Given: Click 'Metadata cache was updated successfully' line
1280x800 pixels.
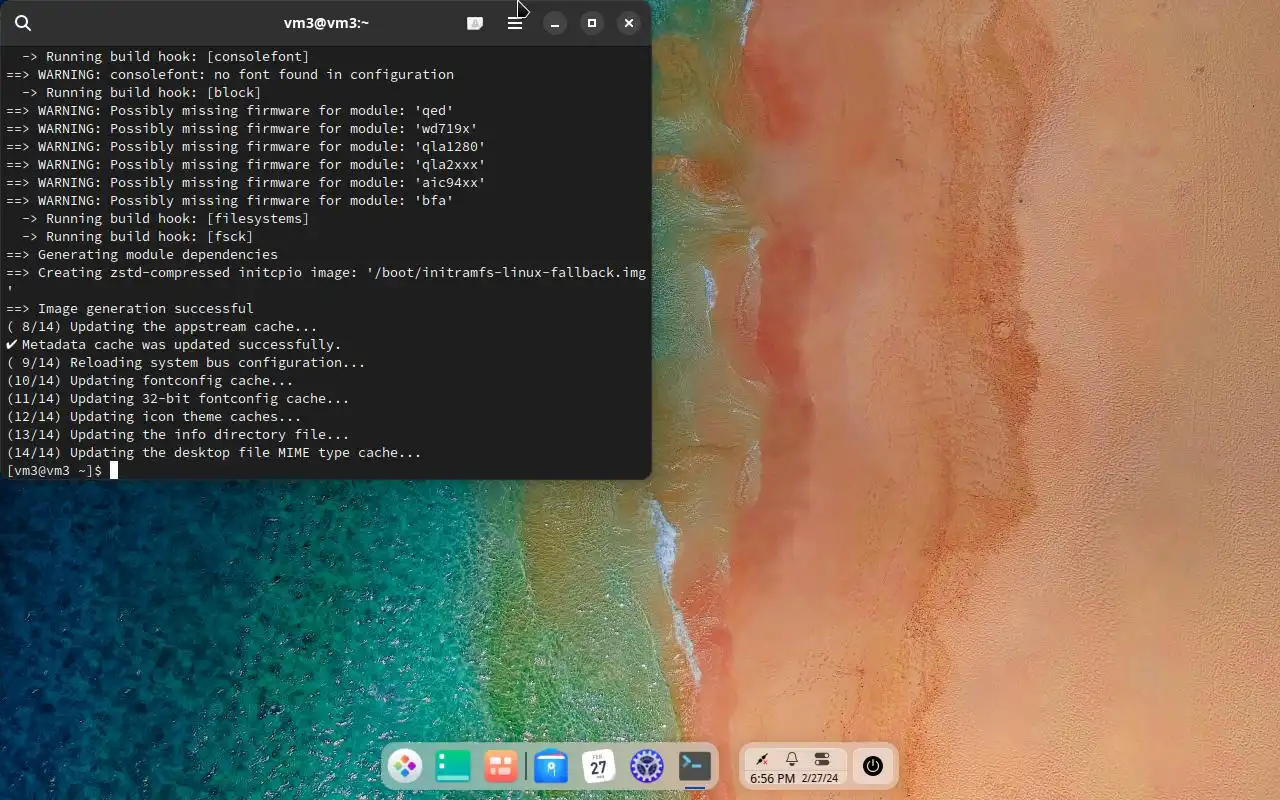Looking at the screenshot, I should pyautogui.click(x=174, y=344).
